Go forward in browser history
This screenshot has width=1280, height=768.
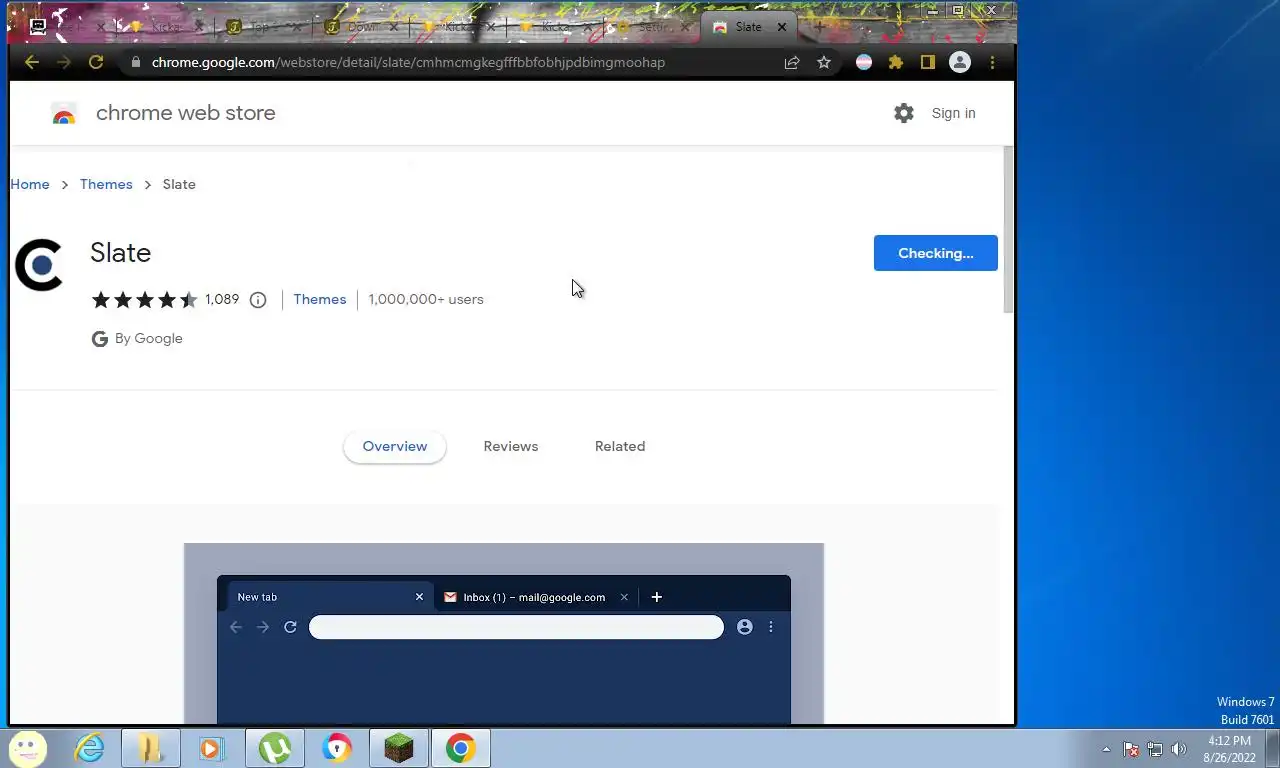64,62
